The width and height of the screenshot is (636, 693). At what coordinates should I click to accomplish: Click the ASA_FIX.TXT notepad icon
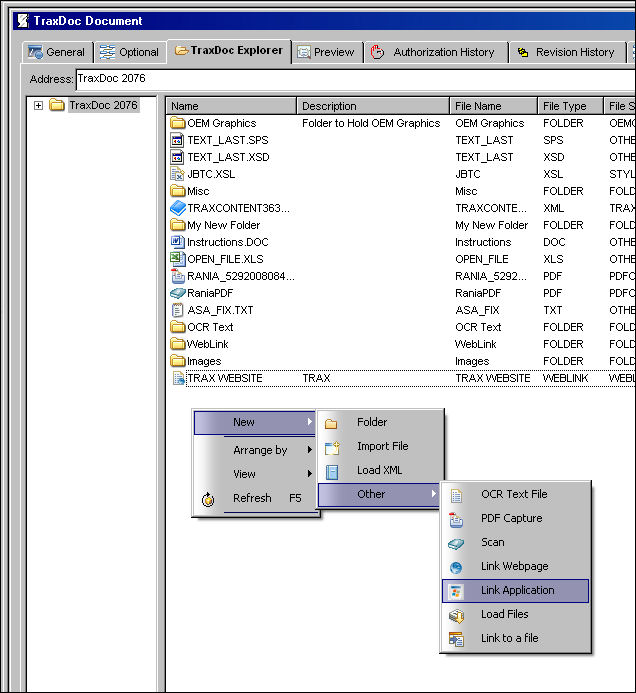click(177, 310)
